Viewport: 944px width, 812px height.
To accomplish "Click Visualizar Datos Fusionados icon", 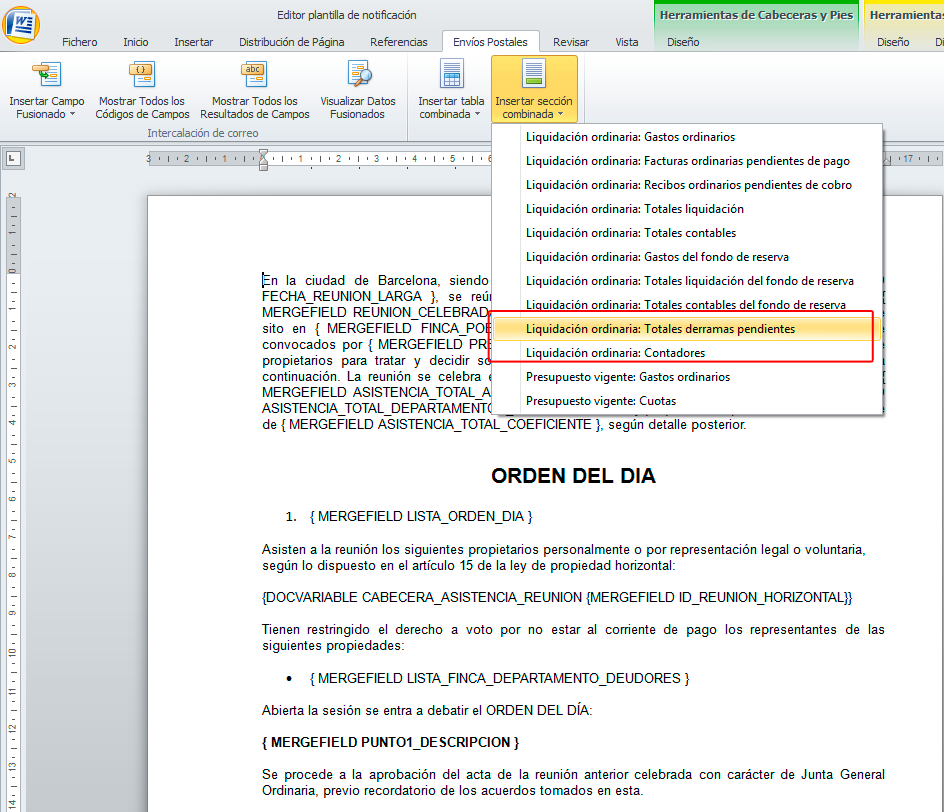I will (x=358, y=75).
